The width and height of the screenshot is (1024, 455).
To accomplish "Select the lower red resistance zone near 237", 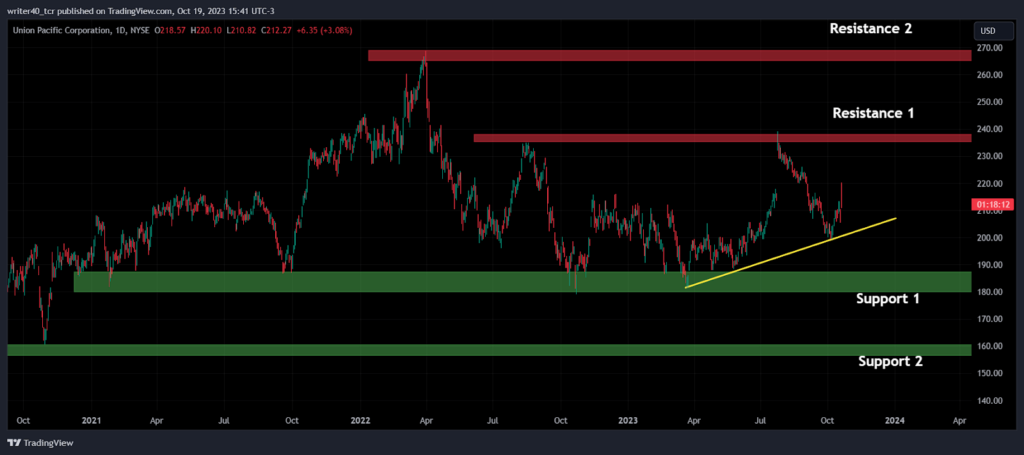I will tap(722, 138).
